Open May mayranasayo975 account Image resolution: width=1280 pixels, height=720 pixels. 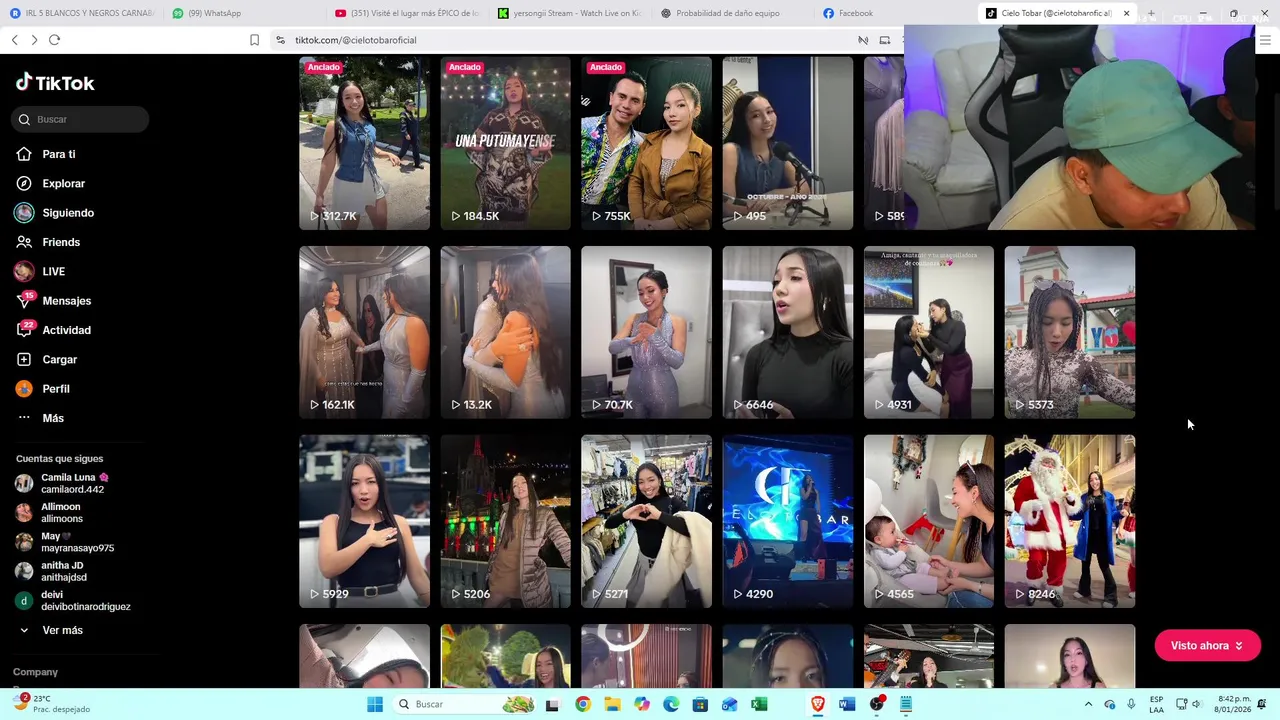64,542
